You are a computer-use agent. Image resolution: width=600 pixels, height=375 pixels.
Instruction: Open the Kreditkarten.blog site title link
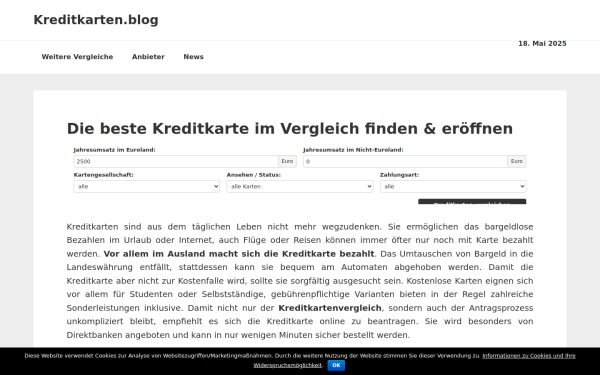[96, 20]
